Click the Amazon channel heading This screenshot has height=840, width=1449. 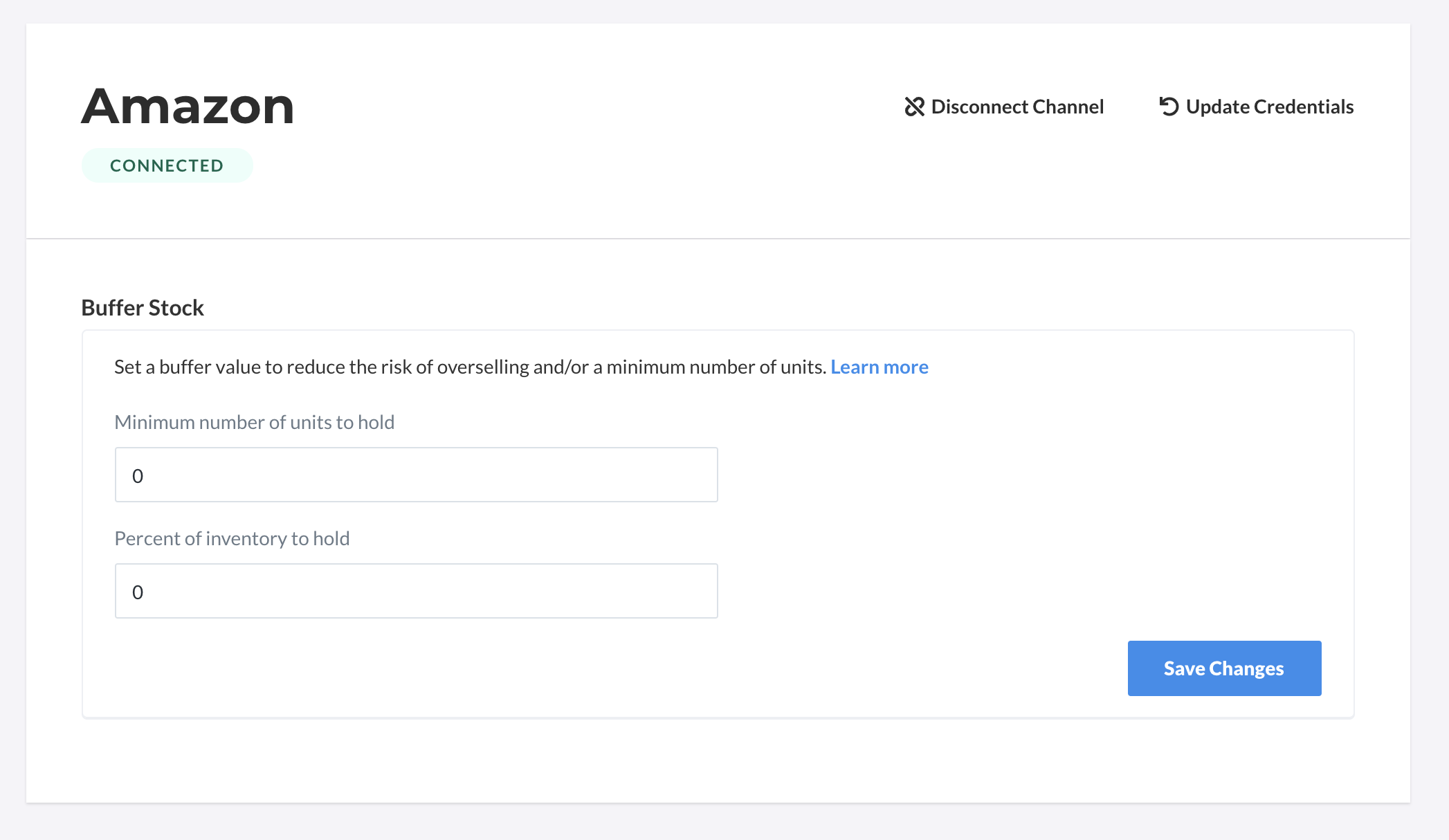pos(188,107)
